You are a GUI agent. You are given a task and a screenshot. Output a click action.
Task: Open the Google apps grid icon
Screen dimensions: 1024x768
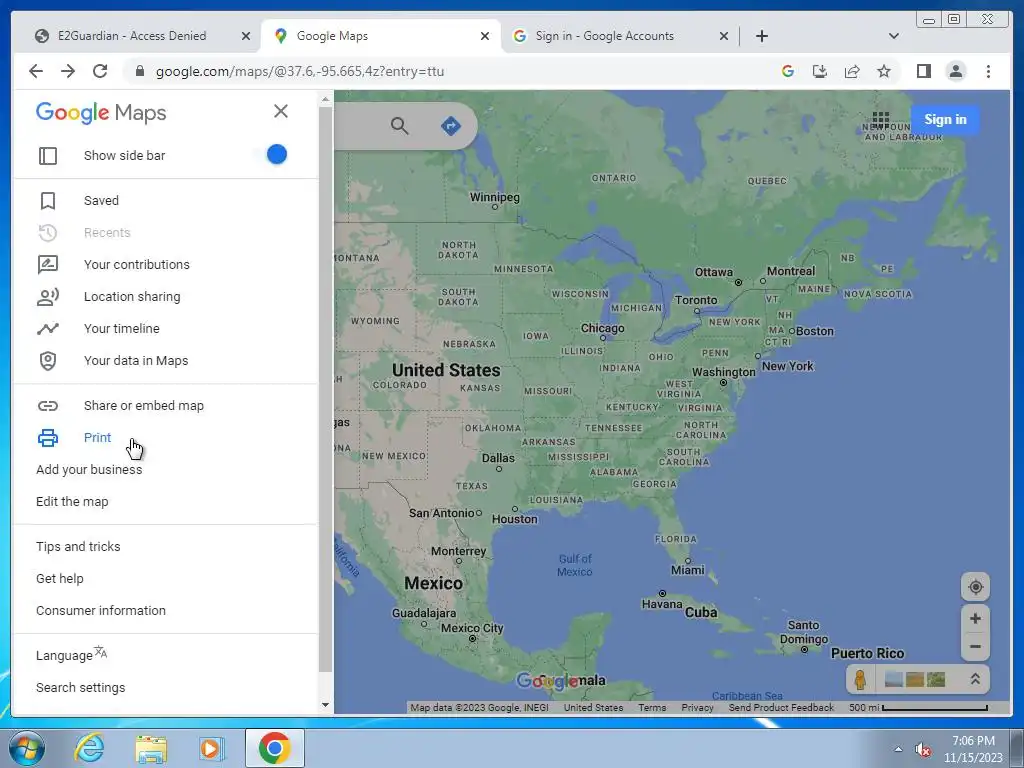(880, 120)
